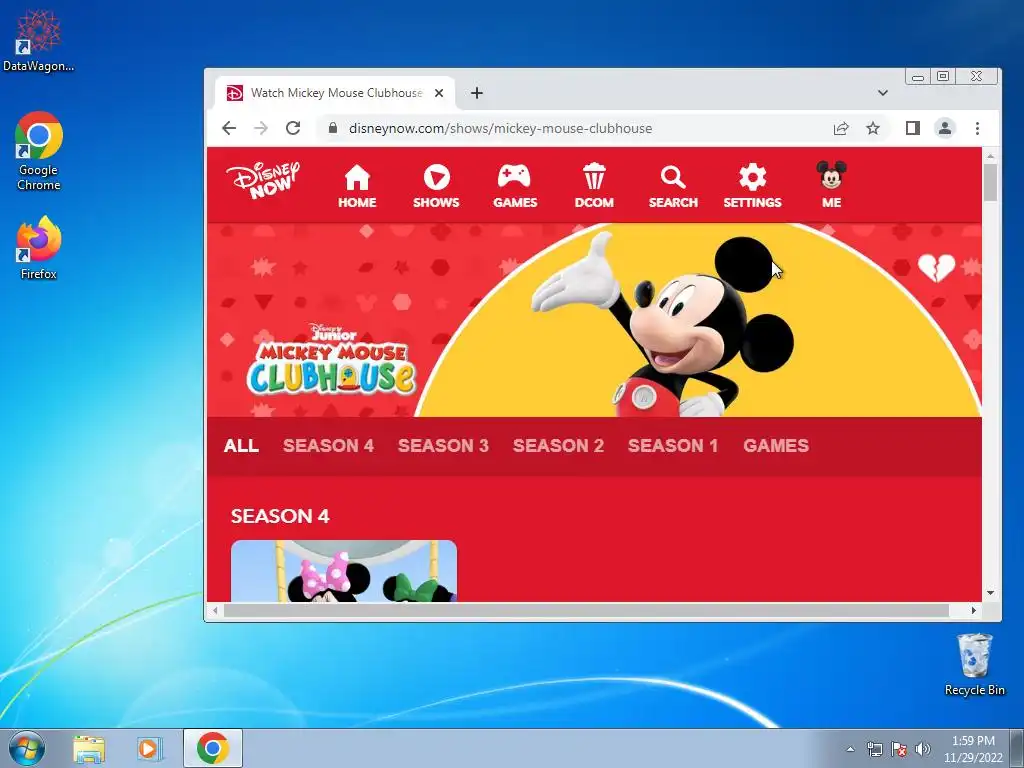Go back in Chrome

pyautogui.click(x=229, y=128)
